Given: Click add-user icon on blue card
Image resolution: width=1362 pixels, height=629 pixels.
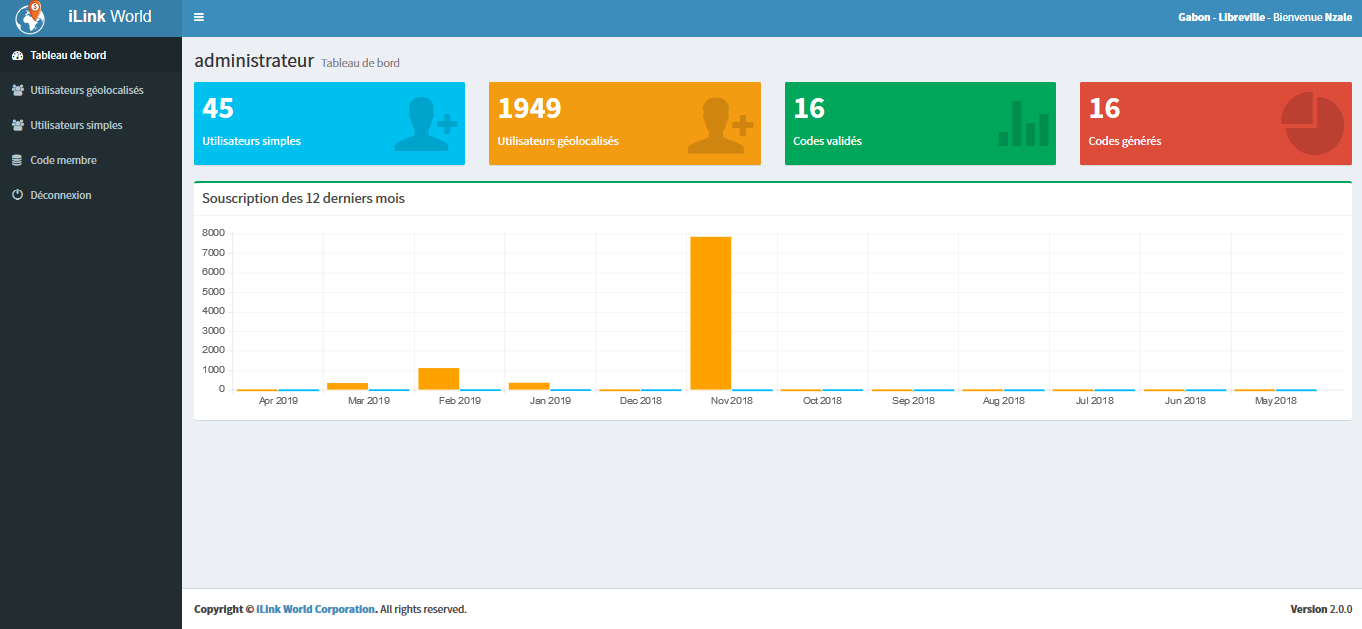Looking at the screenshot, I should pyautogui.click(x=425, y=124).
